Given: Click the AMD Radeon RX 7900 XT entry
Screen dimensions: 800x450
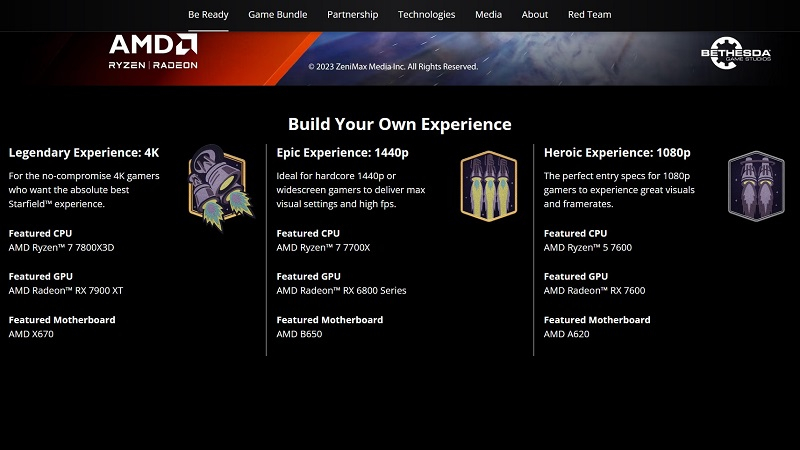Looking at the screenshot, I should tap(65, 291).
